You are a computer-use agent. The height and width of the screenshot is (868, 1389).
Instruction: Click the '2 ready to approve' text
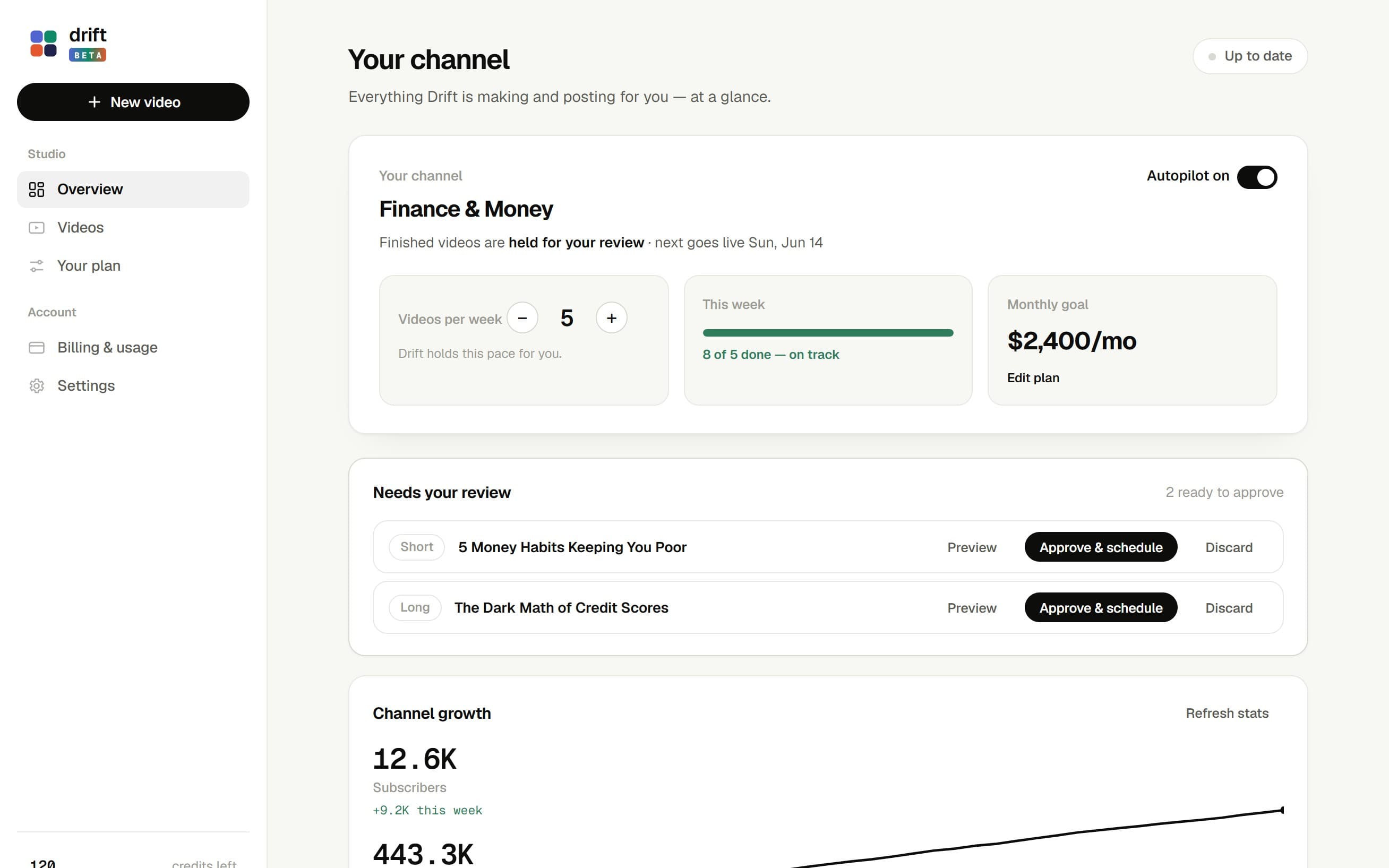coord(1224,493)
